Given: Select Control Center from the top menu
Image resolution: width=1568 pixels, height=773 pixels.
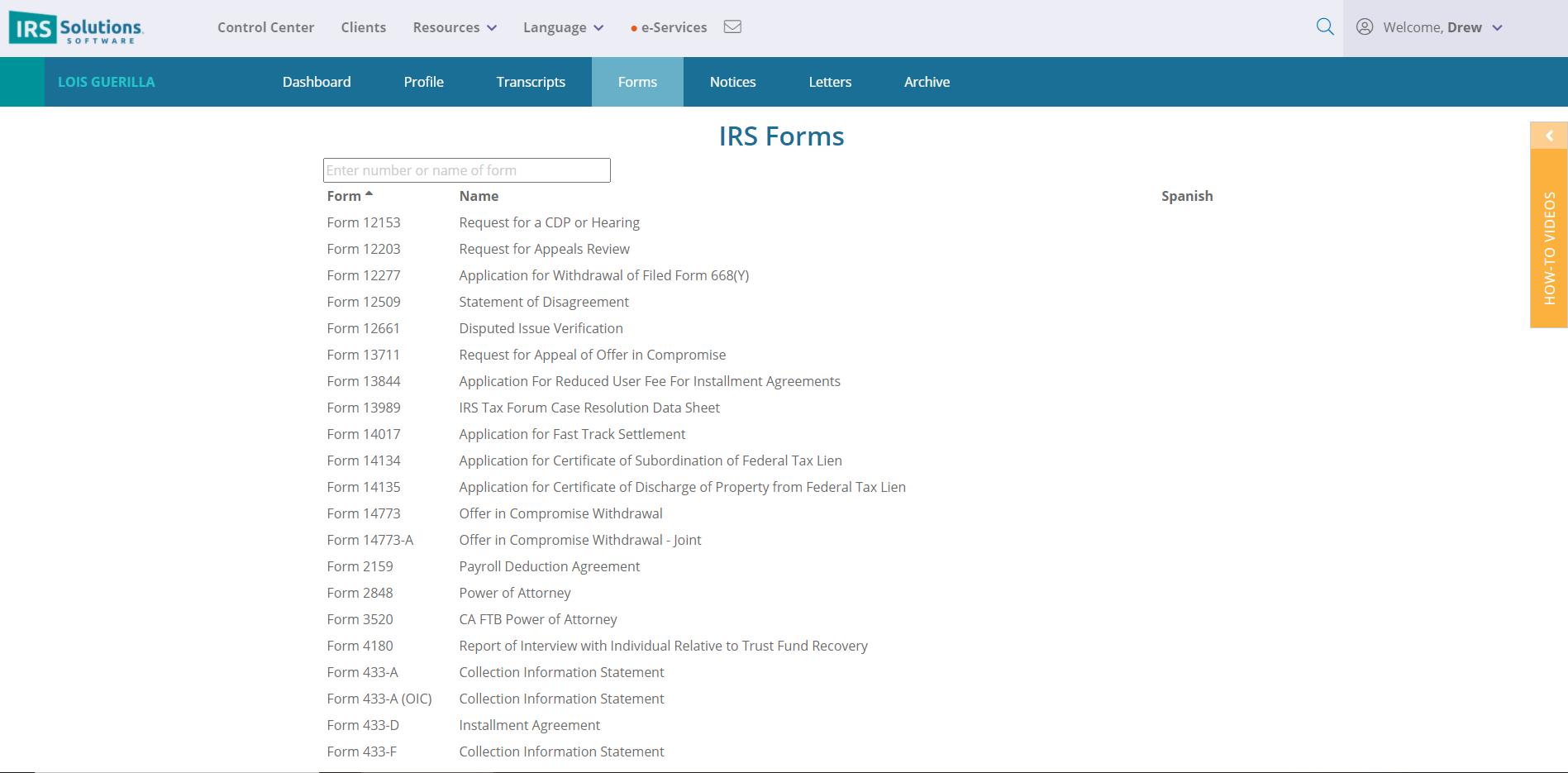Looking at the screenshot, I should pyautogui.click(x=265, y=26).
